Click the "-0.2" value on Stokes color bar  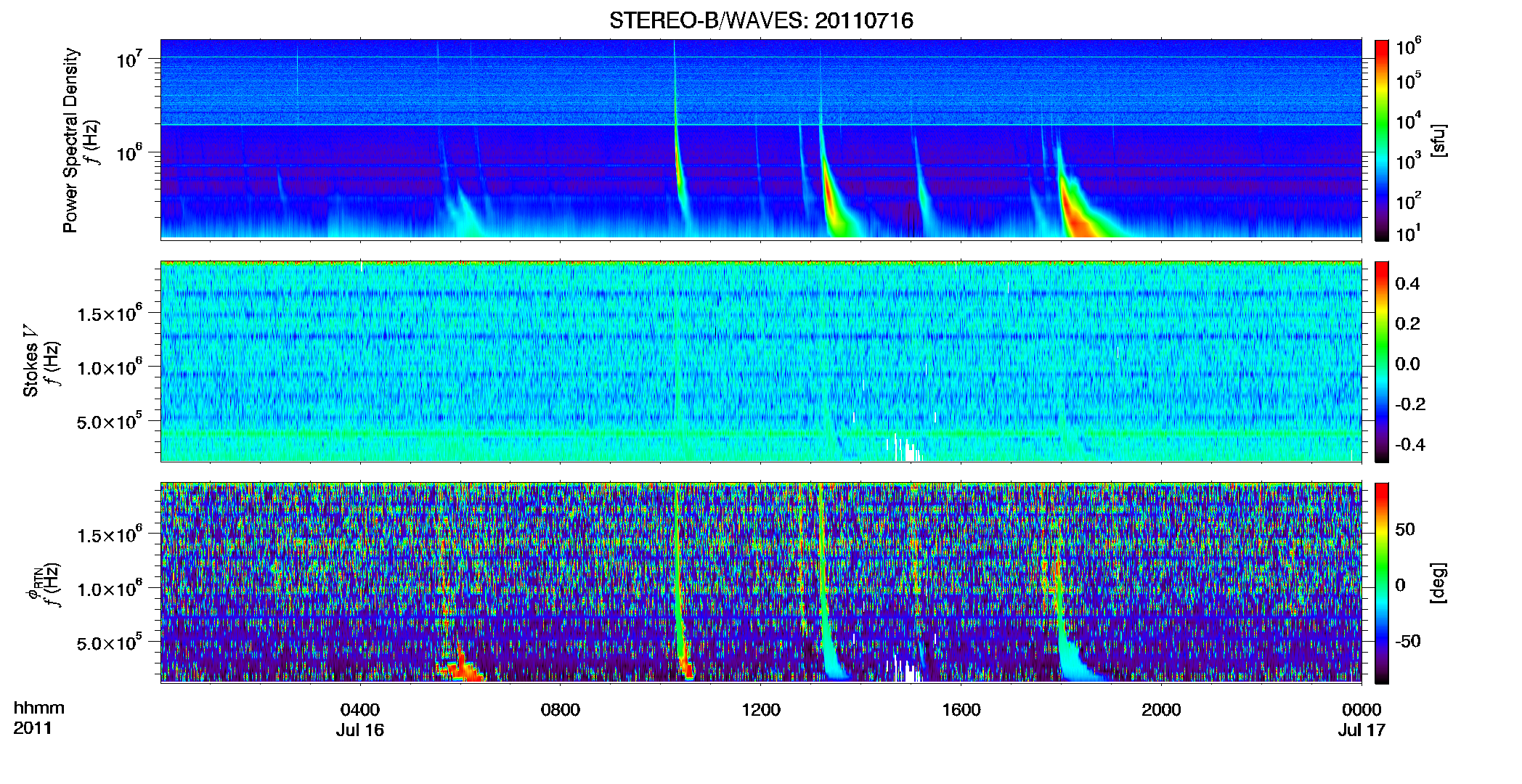click(1410, 404)
